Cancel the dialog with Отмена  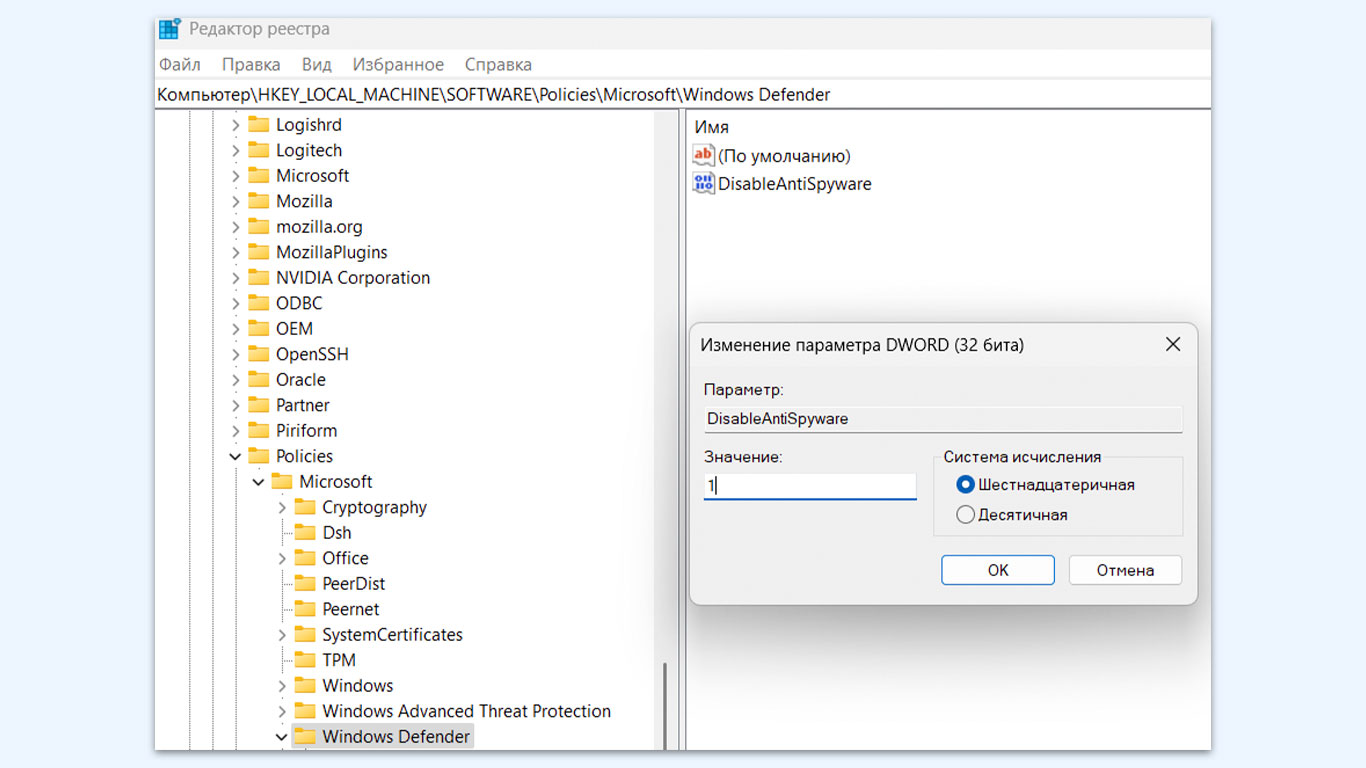click(x=1125, y=570)
